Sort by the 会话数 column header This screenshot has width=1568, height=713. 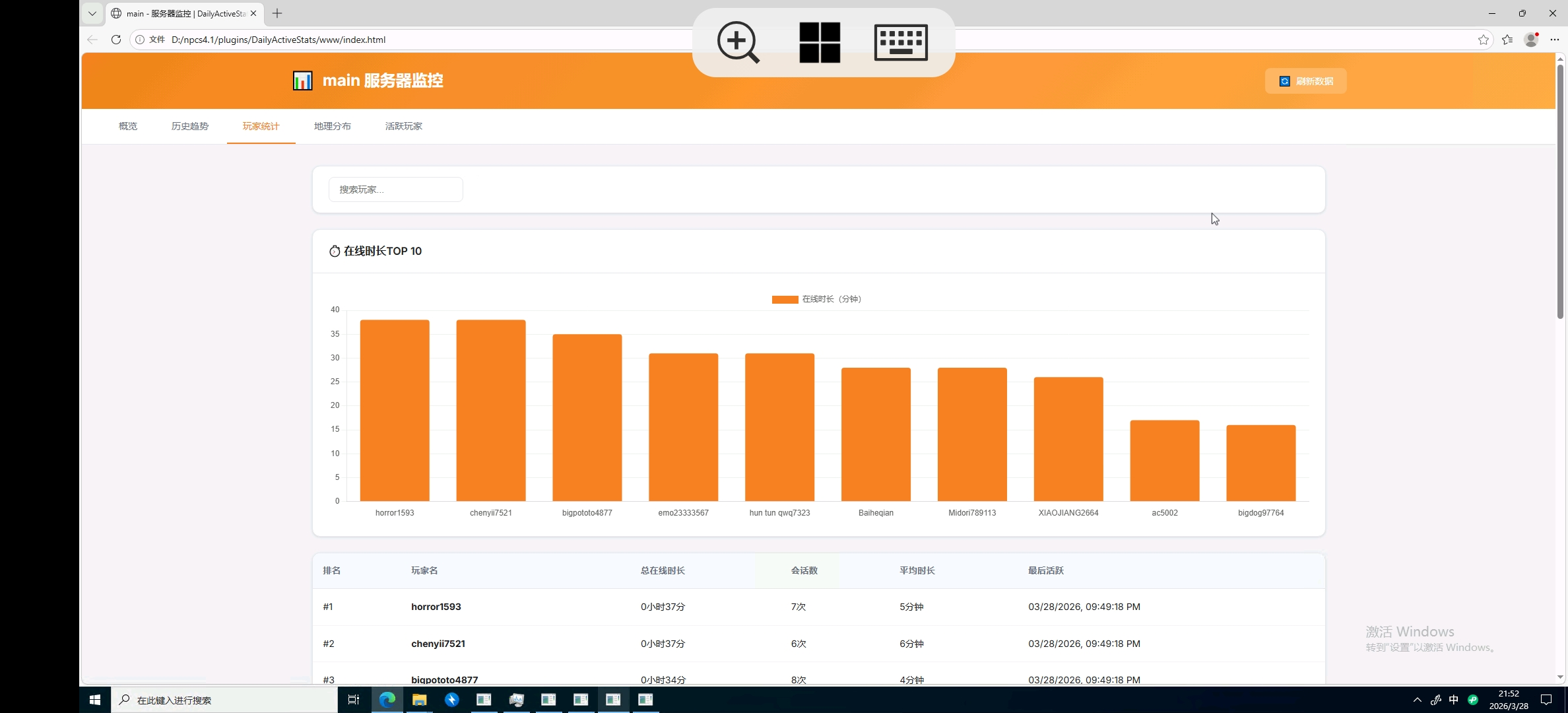click(x=804, y=571)
